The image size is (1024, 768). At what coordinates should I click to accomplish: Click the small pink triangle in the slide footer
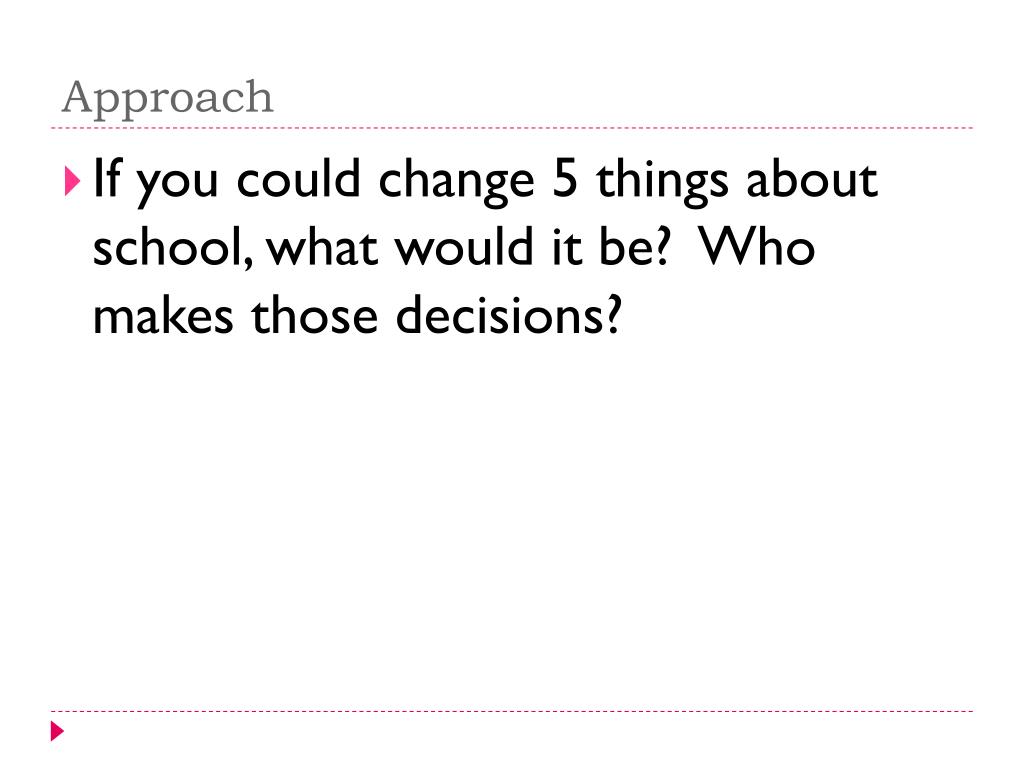point(57,731)
